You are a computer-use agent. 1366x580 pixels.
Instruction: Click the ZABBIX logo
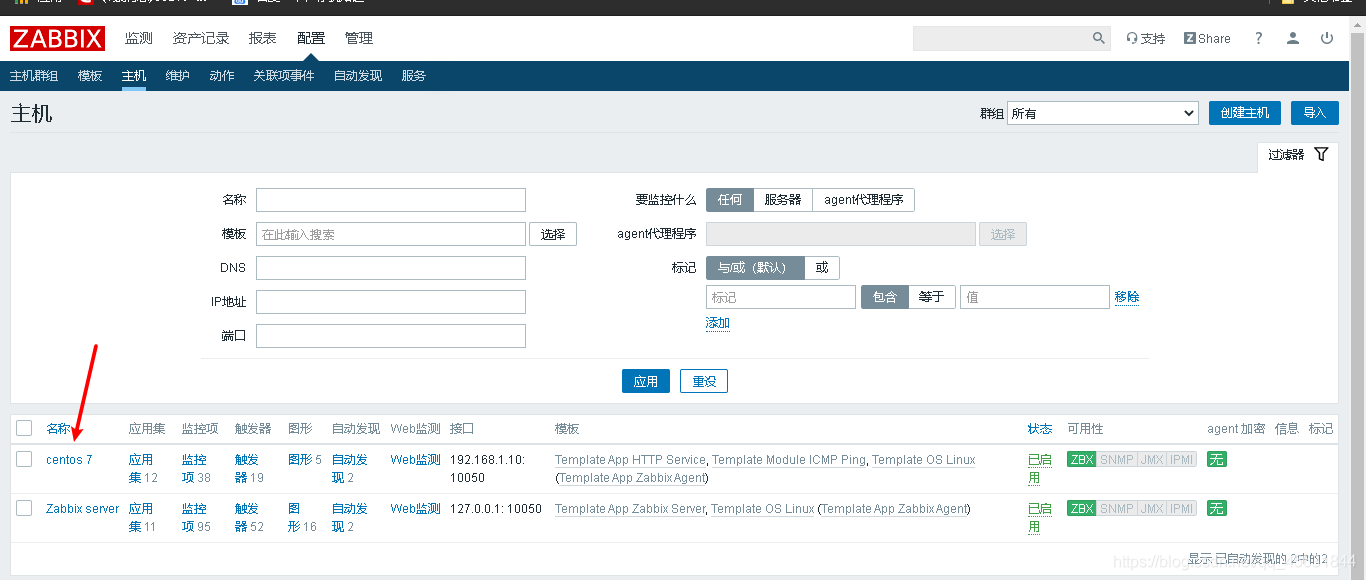click(x=57, y=38)
